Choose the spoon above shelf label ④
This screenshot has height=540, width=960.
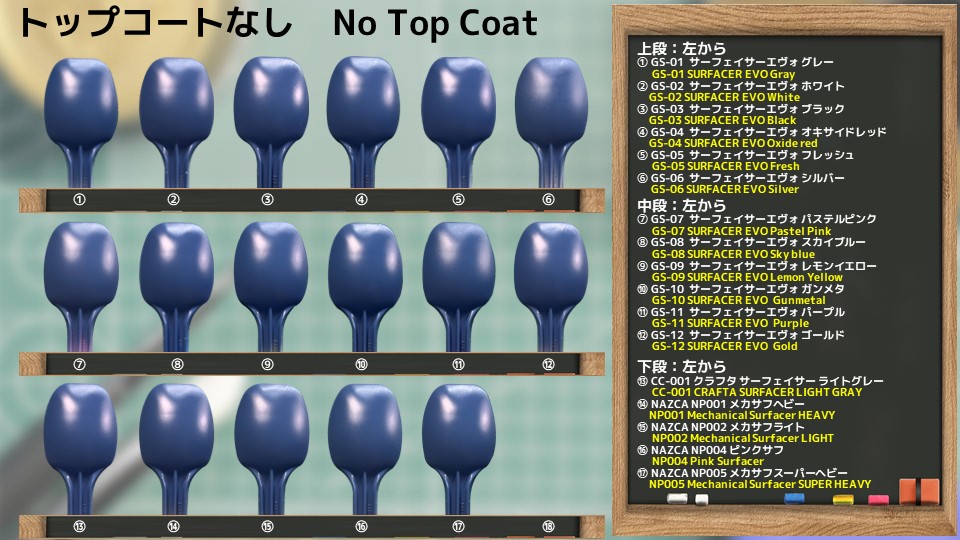coord(365,122)
